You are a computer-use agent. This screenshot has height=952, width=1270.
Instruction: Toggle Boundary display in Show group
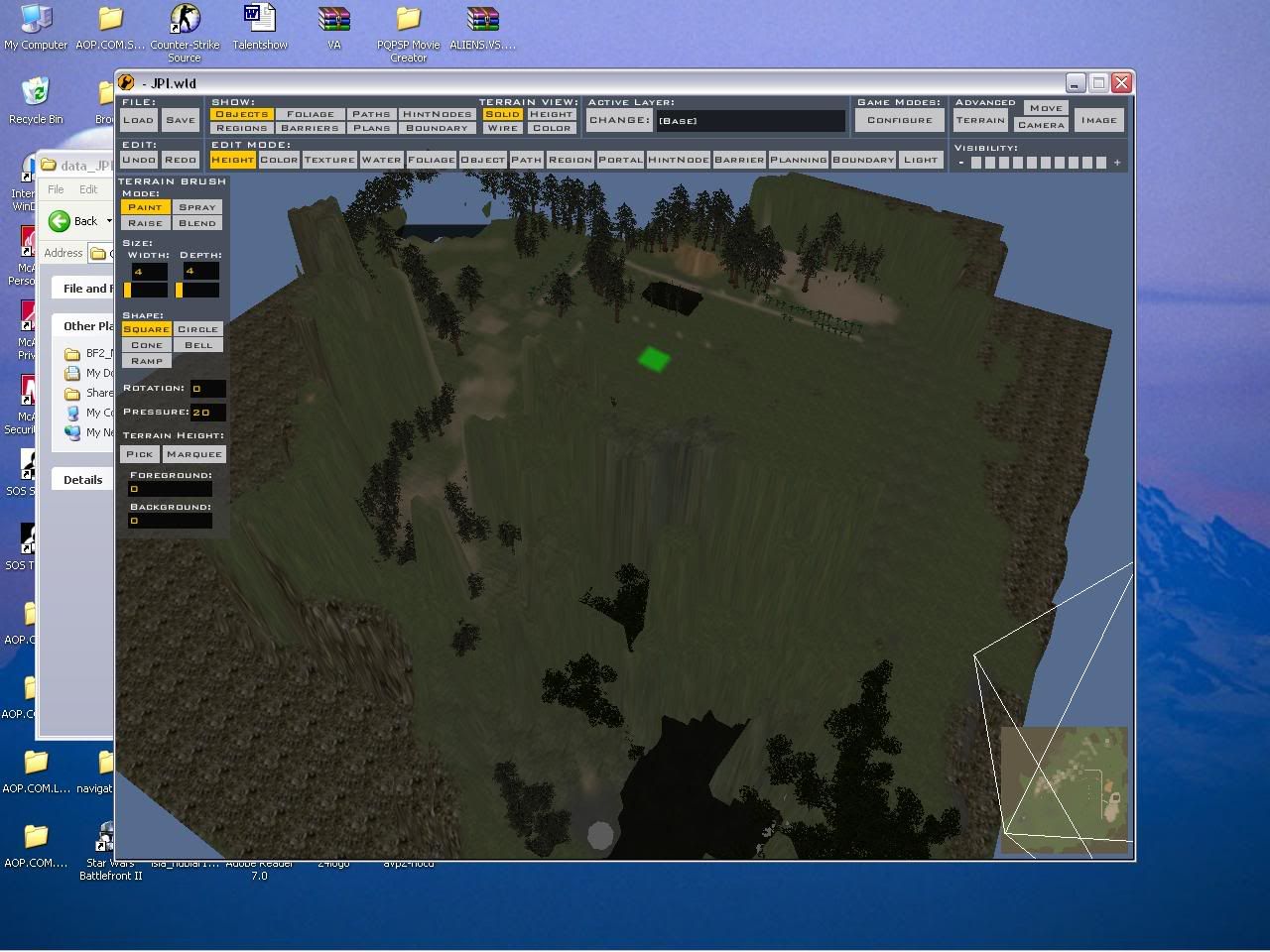(x=437, y=128)
